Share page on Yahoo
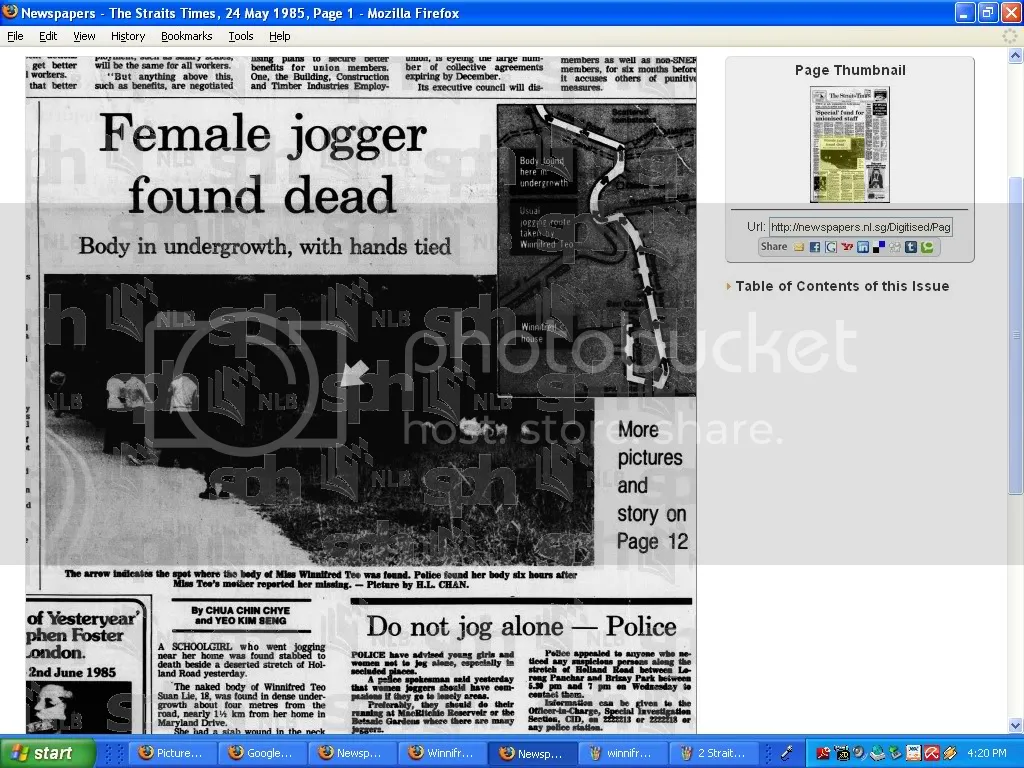The width and height of the screenshot is (1024, 768). 847,247
